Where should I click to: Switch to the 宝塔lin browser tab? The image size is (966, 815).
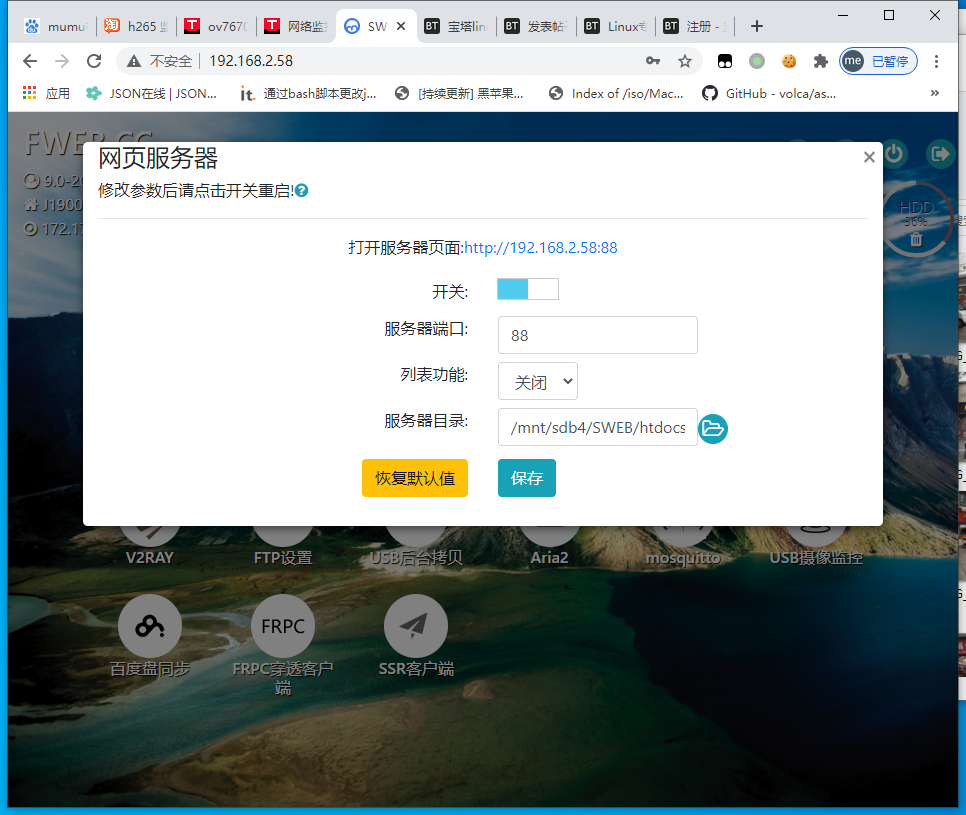coord(457,26)
